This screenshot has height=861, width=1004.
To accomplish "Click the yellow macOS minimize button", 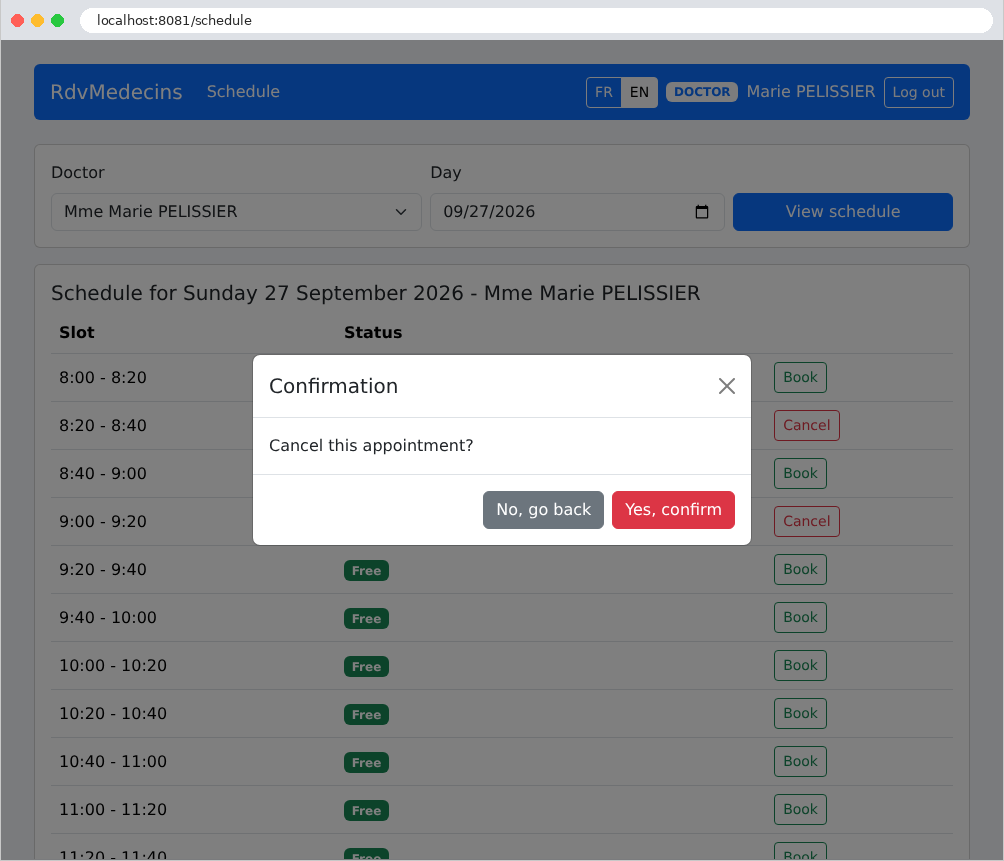I will [38, 20].
